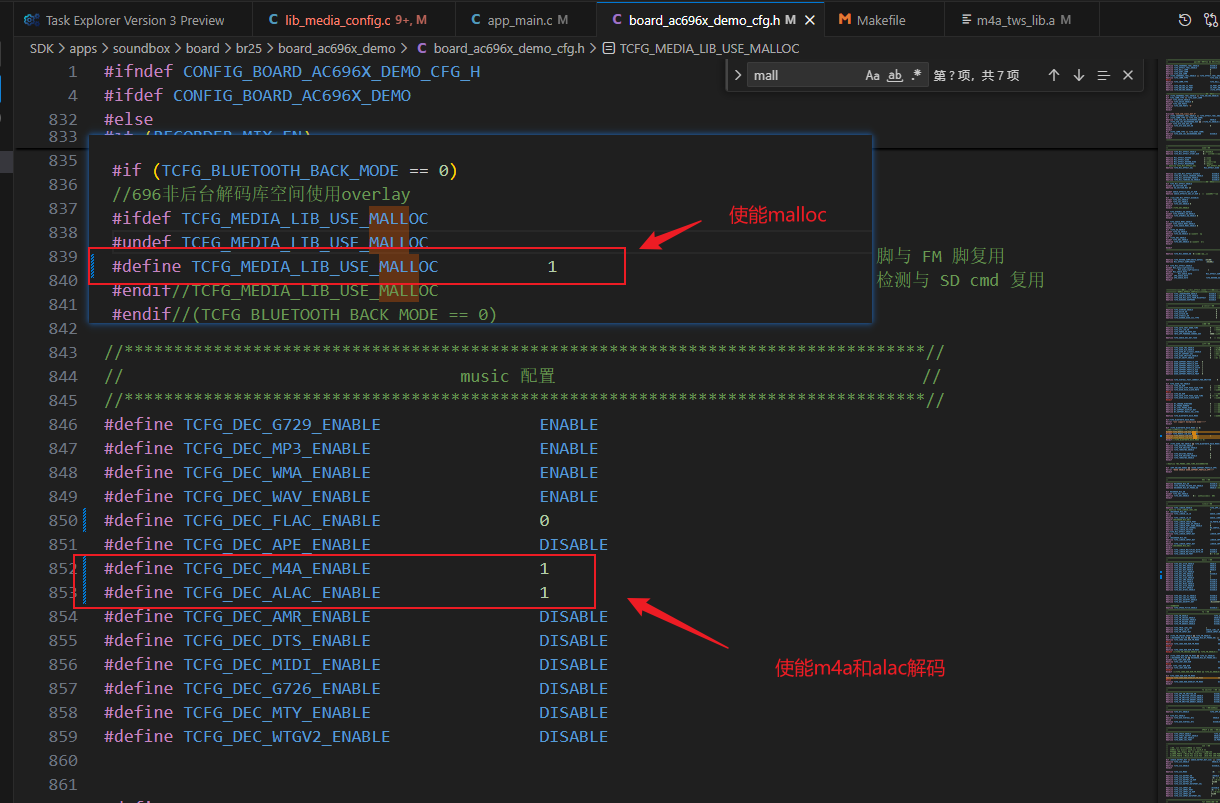Expand the replace field in the find widget

coord(738,75)
